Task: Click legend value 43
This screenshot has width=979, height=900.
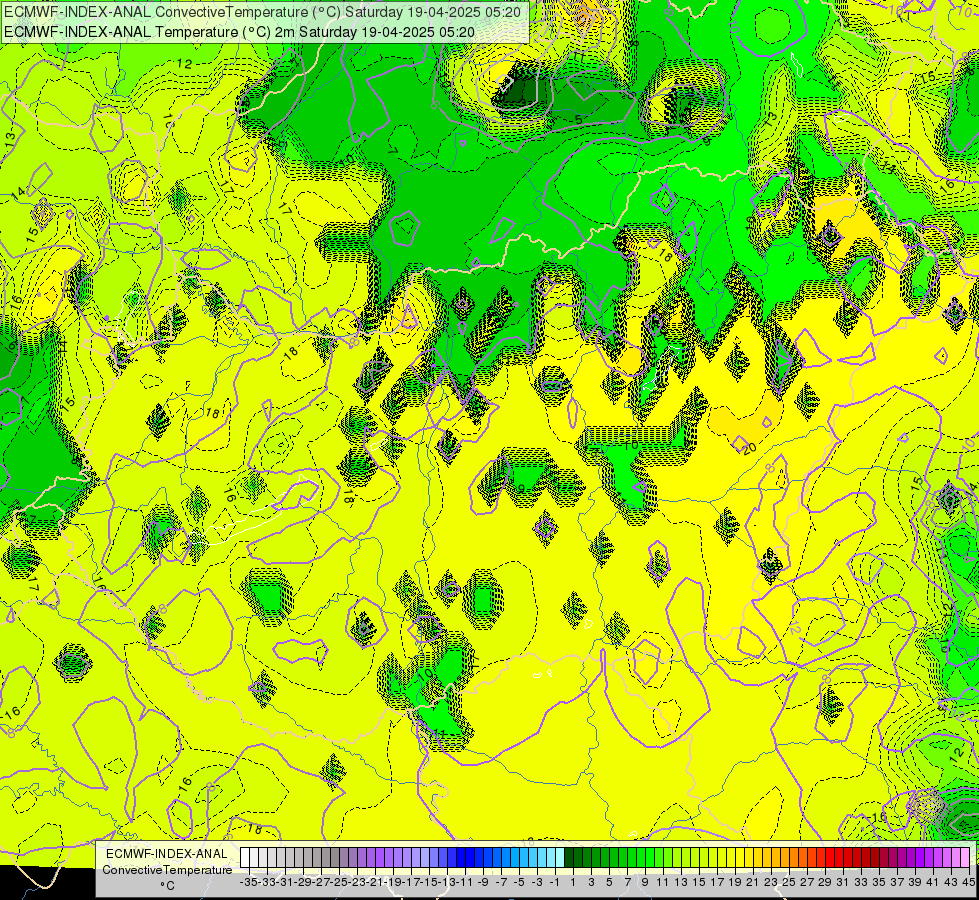Action: click(952, 883)
